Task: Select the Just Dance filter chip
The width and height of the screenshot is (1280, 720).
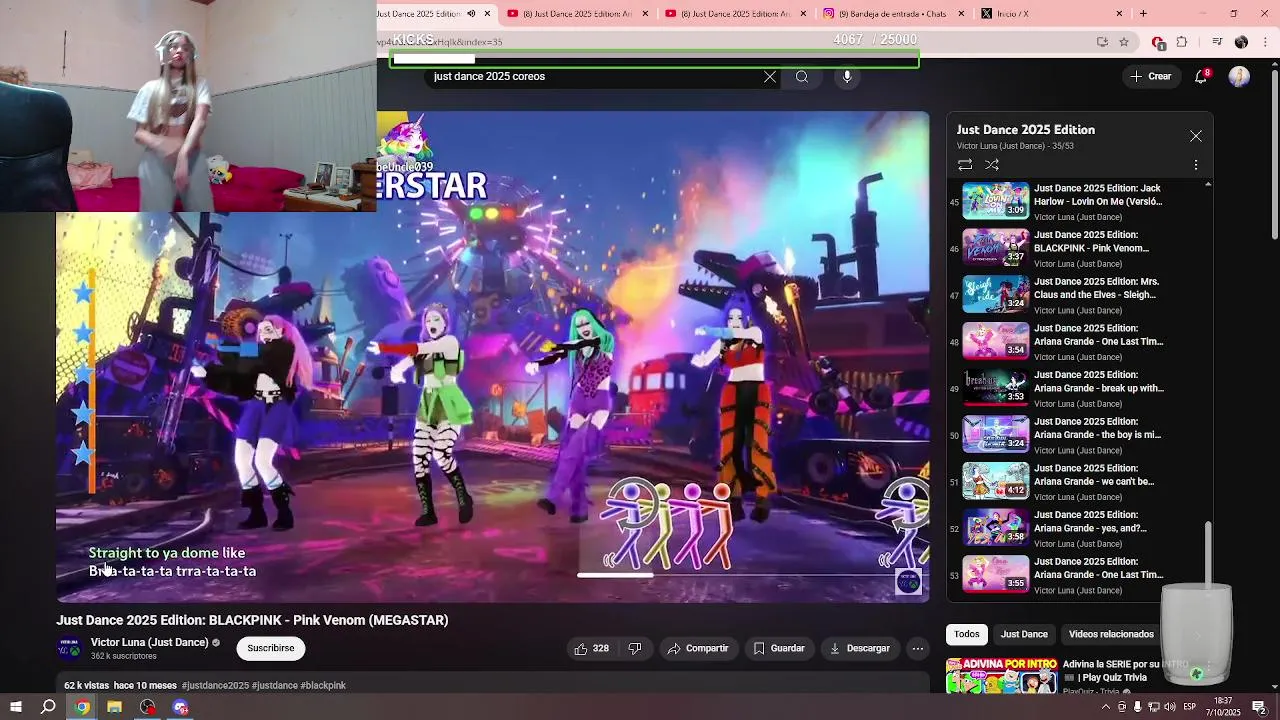Action: (x=1024, y=634)
